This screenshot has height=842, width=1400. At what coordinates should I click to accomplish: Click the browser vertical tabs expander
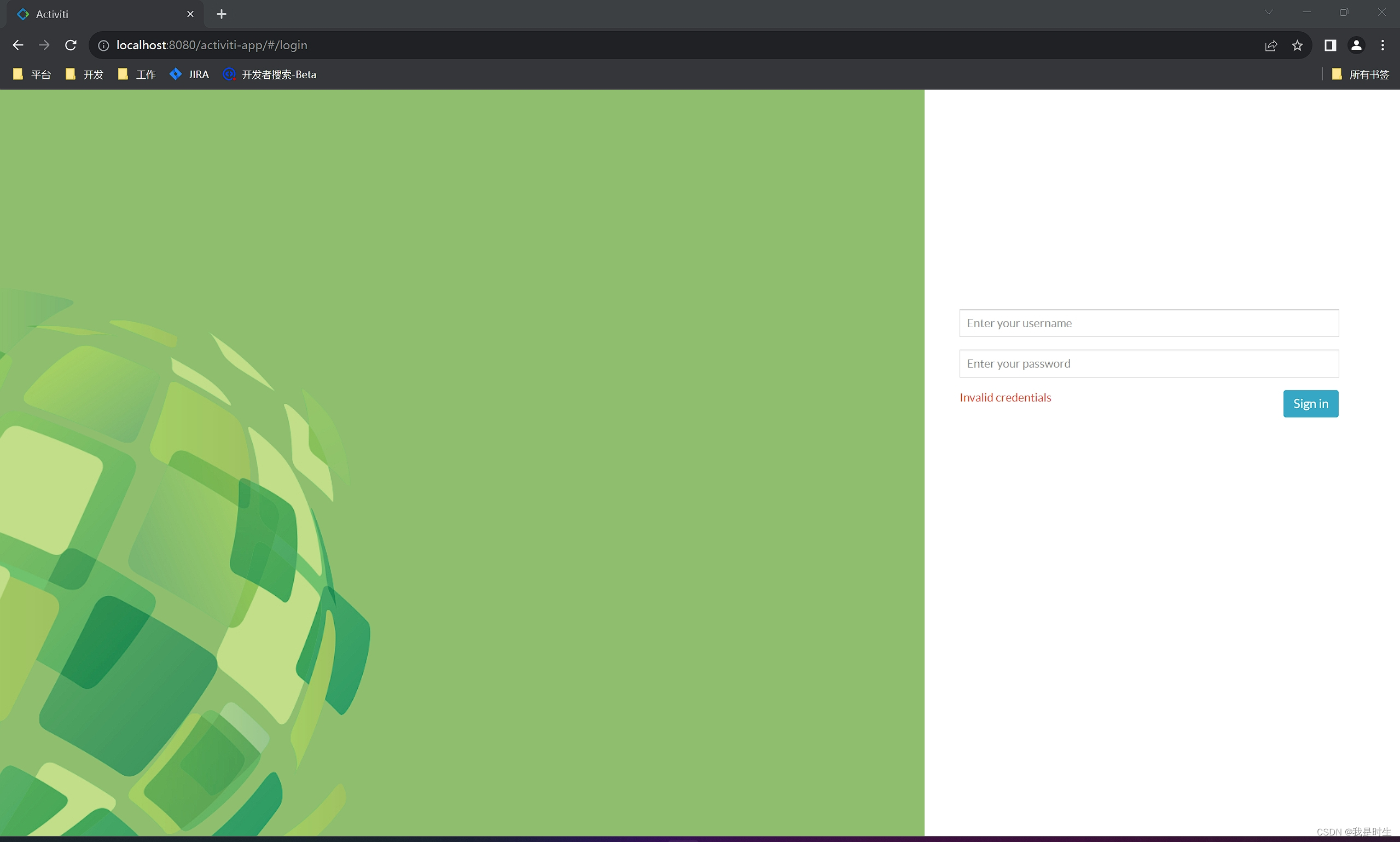coord(1269,13)
